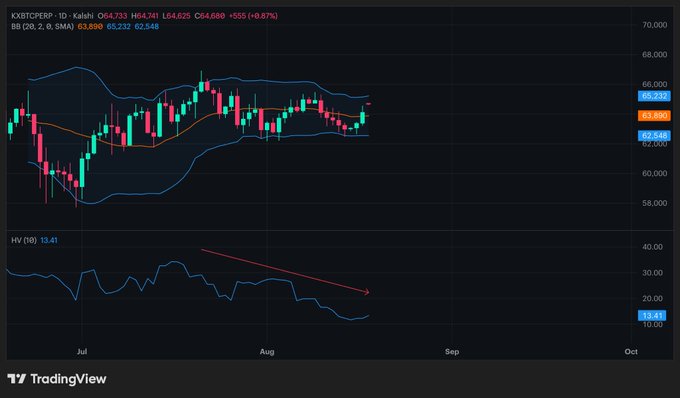Image resolution: width=680 pixels, height=398 pixels.
Task: Click the 62,548 lower band price label
Action: [x=654, y=136]
